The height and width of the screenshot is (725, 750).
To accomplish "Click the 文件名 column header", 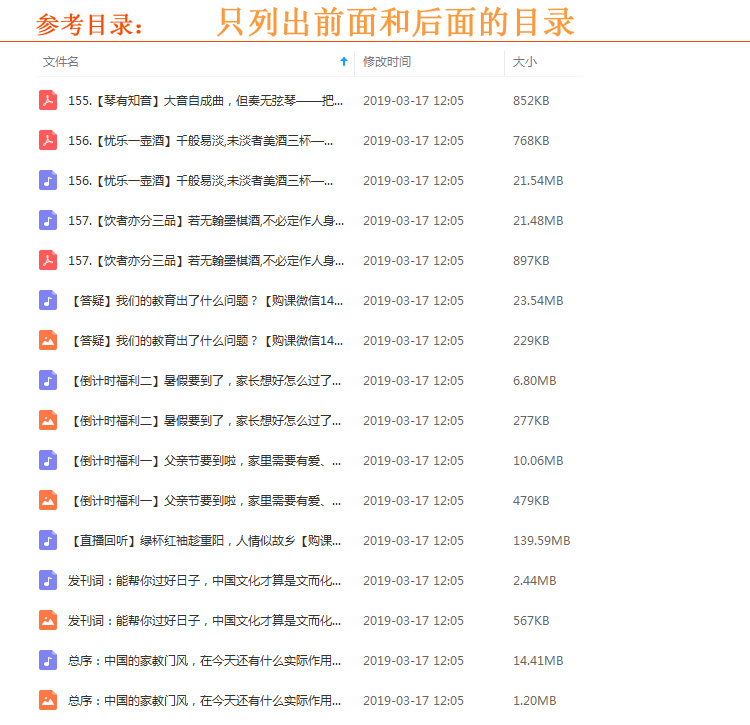I will pyautogui.click(x=61, y=62).
